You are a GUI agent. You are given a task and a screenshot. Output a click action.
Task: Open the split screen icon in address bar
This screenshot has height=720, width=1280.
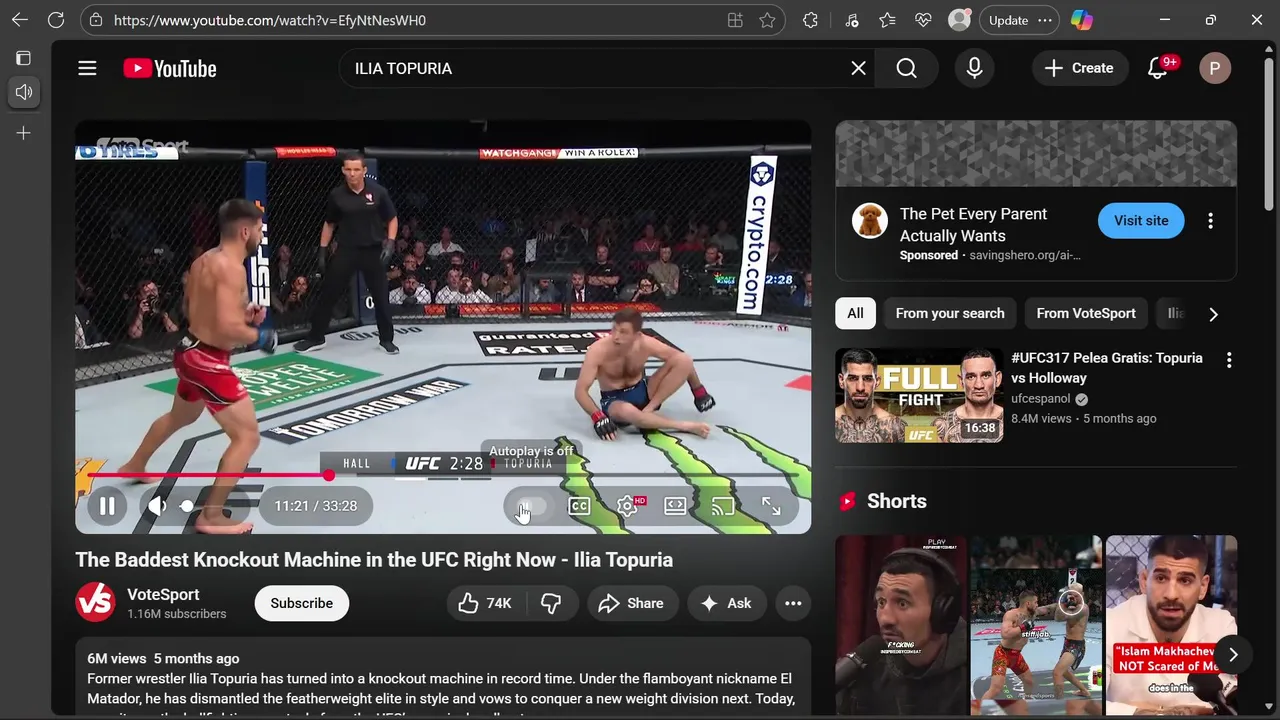(x=735, y=20)
